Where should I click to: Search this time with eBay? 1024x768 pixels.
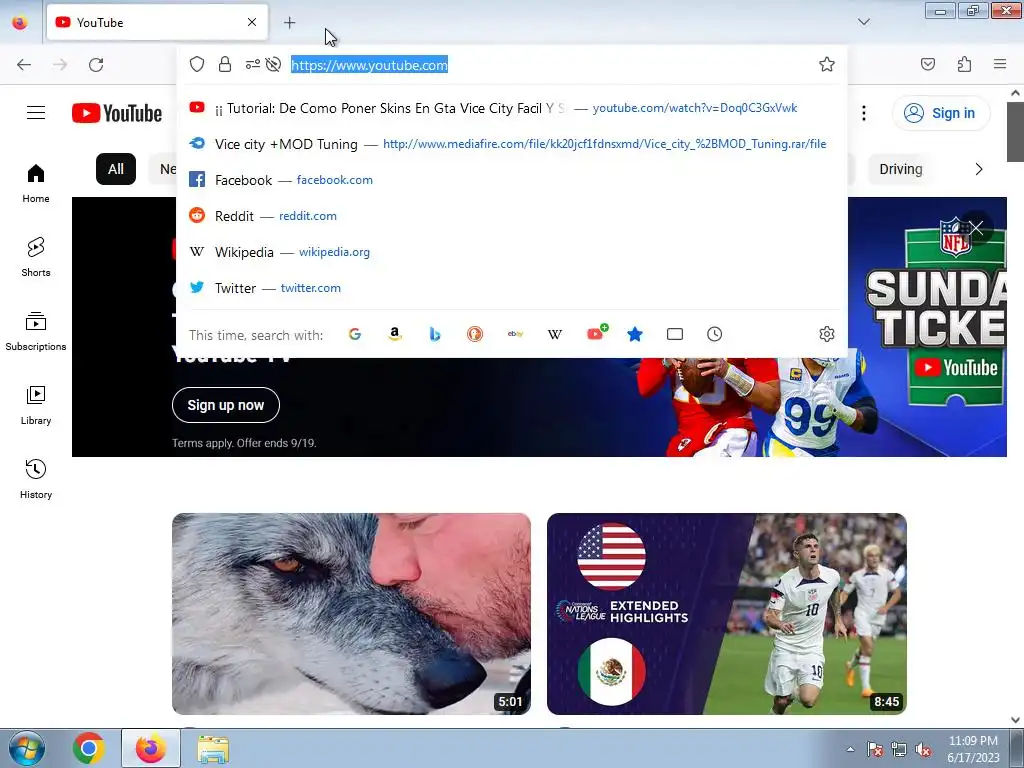(x=515, y=334)
